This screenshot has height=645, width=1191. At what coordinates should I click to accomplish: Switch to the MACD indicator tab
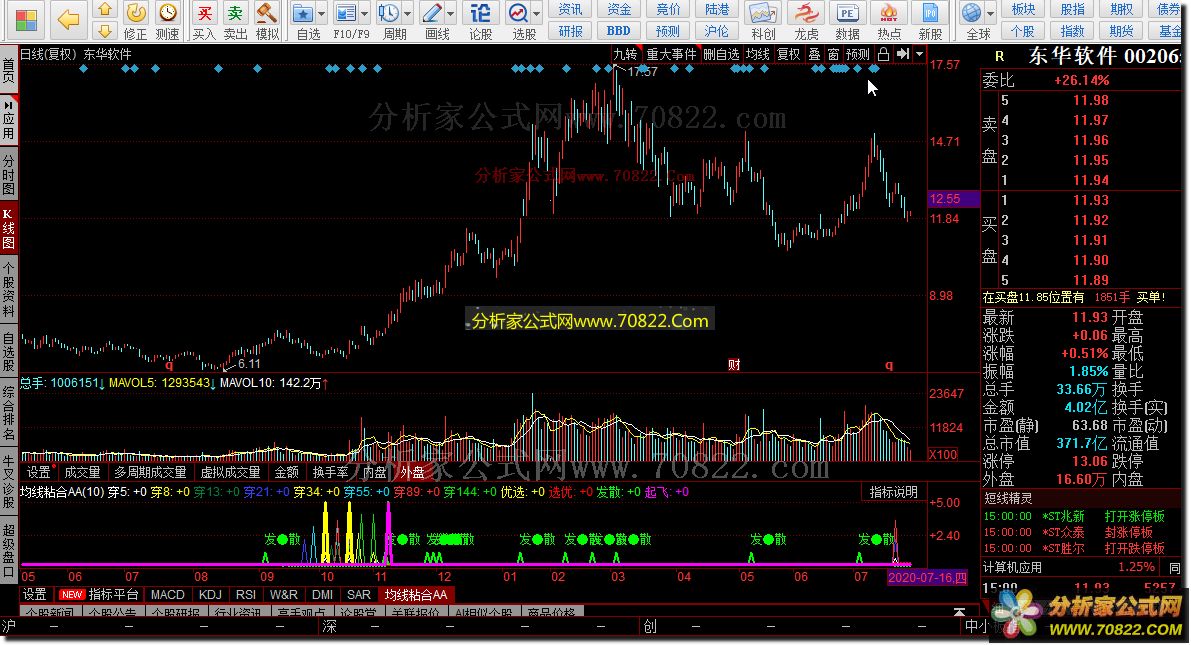click(x=167, y=595)
